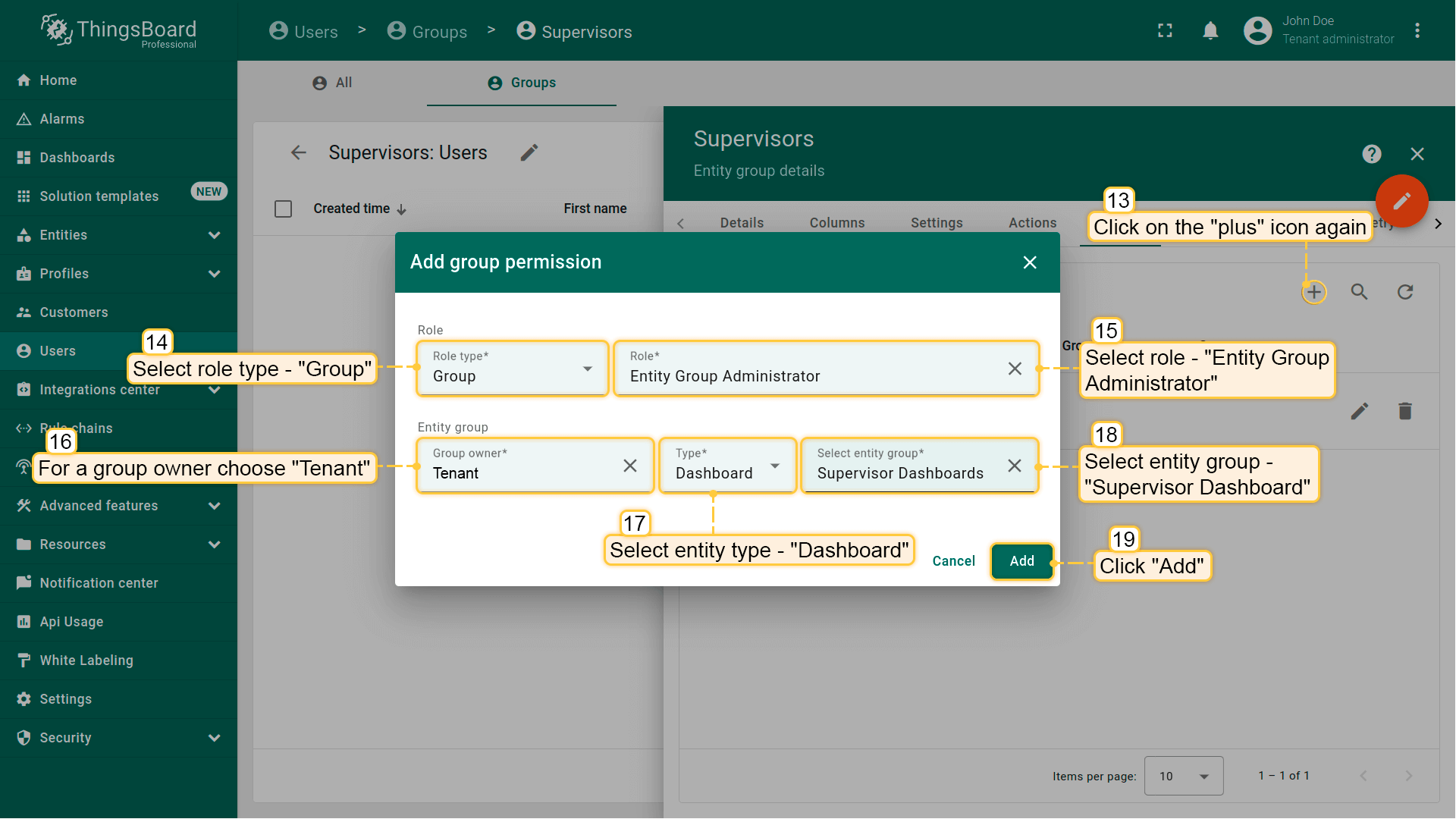Open the All users tab
Image resolution: width=1456 pixels, height=819 pixels.
click(333, 83)
